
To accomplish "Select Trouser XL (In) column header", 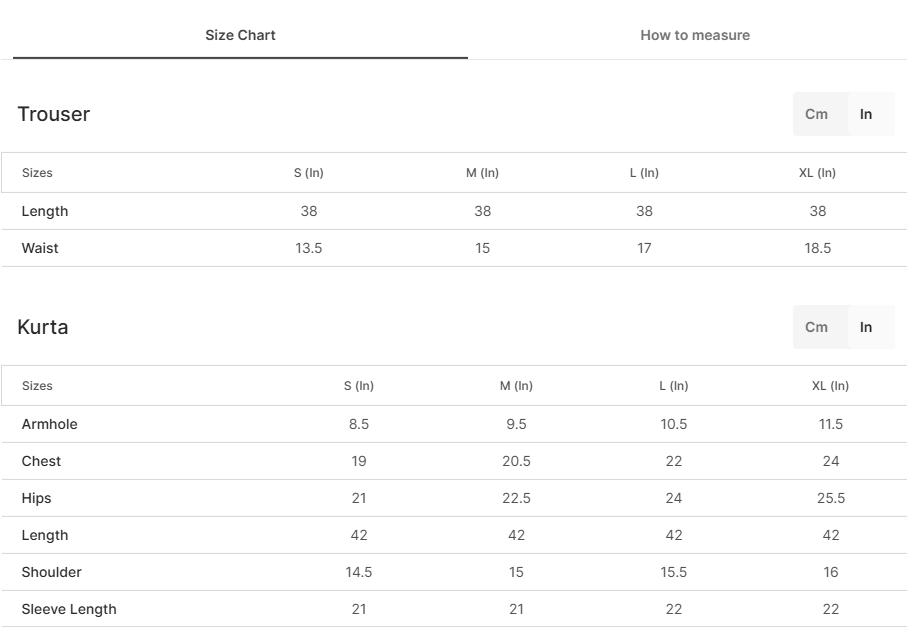I will [x=817, y=173].
